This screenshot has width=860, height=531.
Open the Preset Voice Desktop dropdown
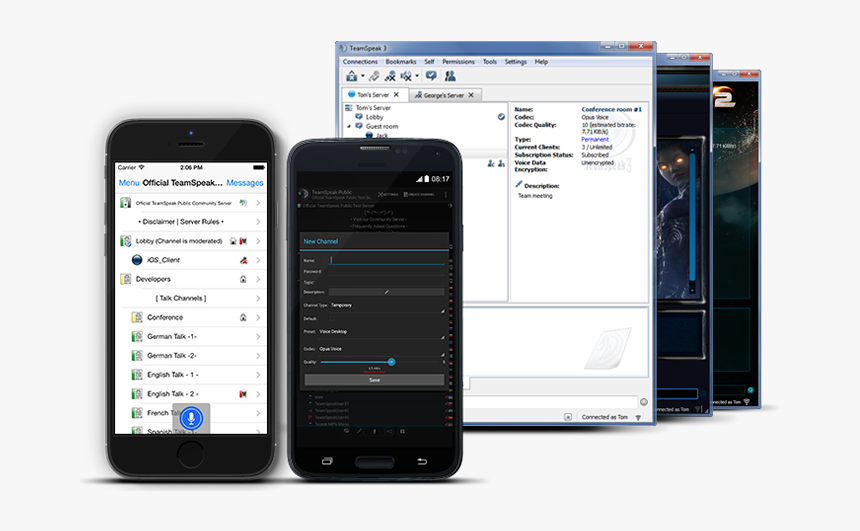[381, 333]
